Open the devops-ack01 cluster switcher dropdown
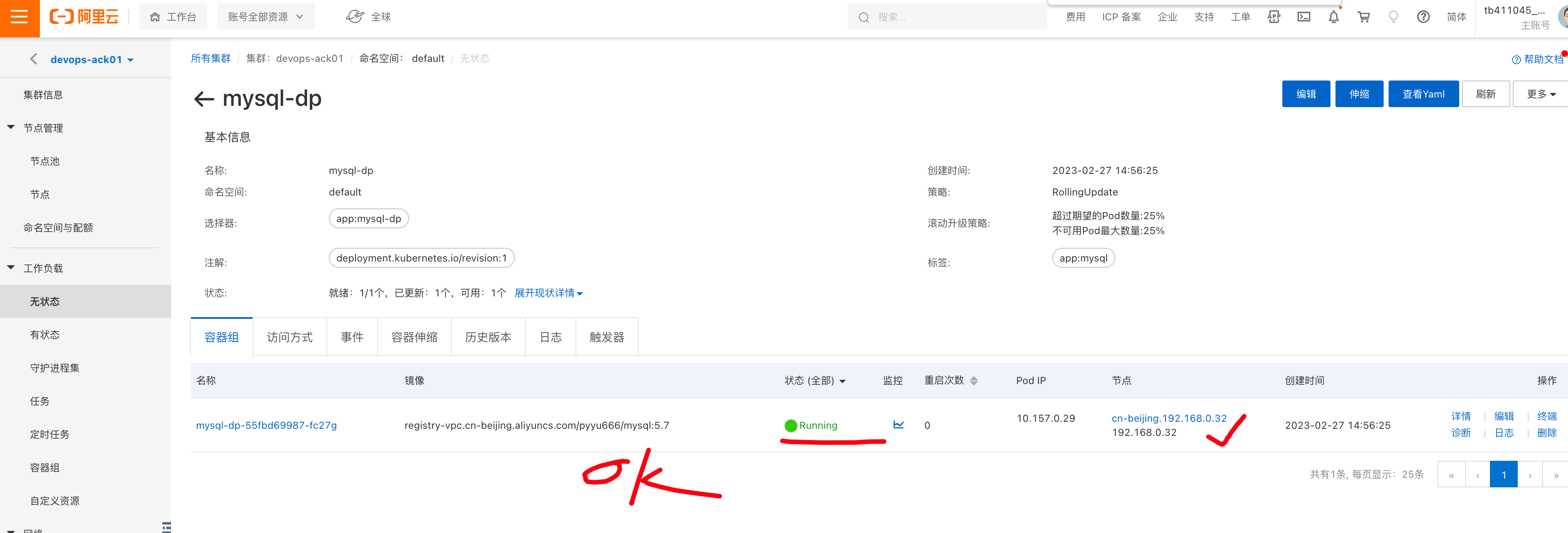 [x=92, y=59]
